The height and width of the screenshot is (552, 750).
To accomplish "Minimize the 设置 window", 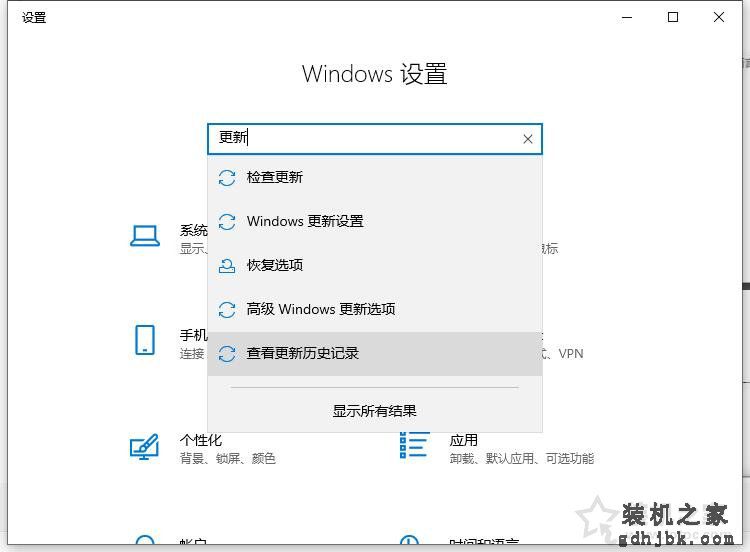I will 627,18.
